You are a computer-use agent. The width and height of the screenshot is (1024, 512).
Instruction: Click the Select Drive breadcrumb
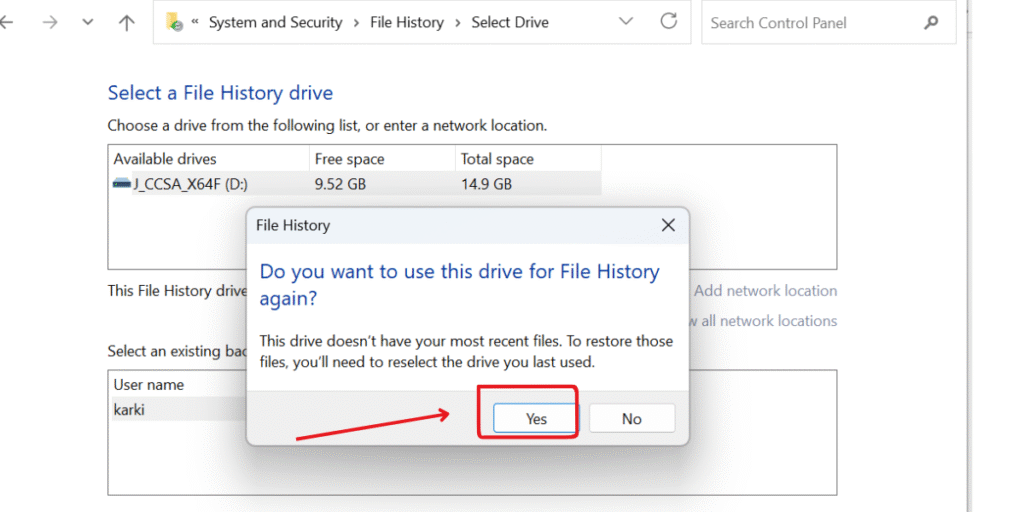click(510, 22)
